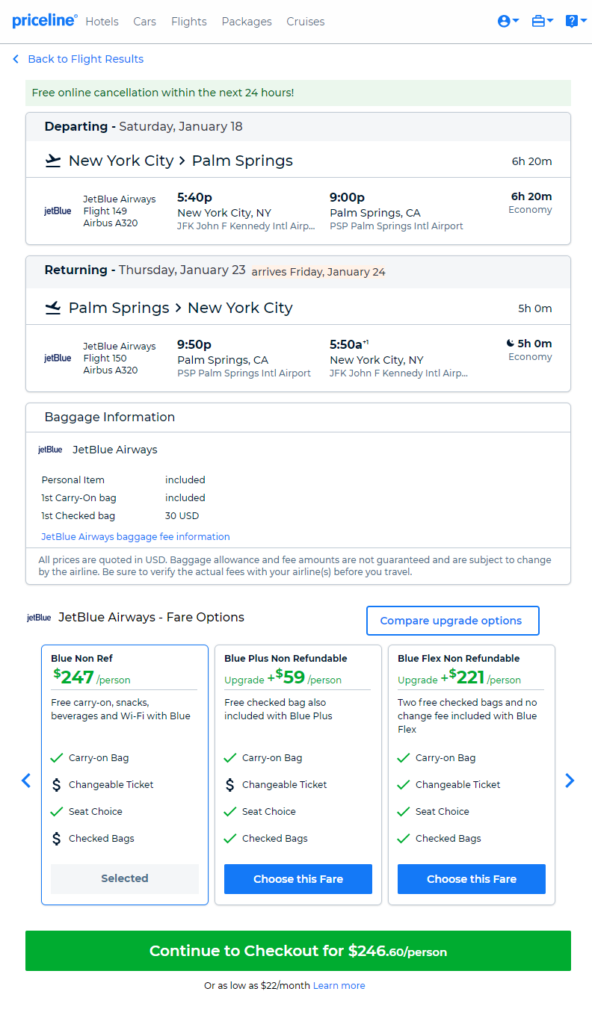Image resolution: width=592 pixels, height=1024 pixels.
Task: Click the JetBlue logo for Flight 149
Action: [58, 211]
